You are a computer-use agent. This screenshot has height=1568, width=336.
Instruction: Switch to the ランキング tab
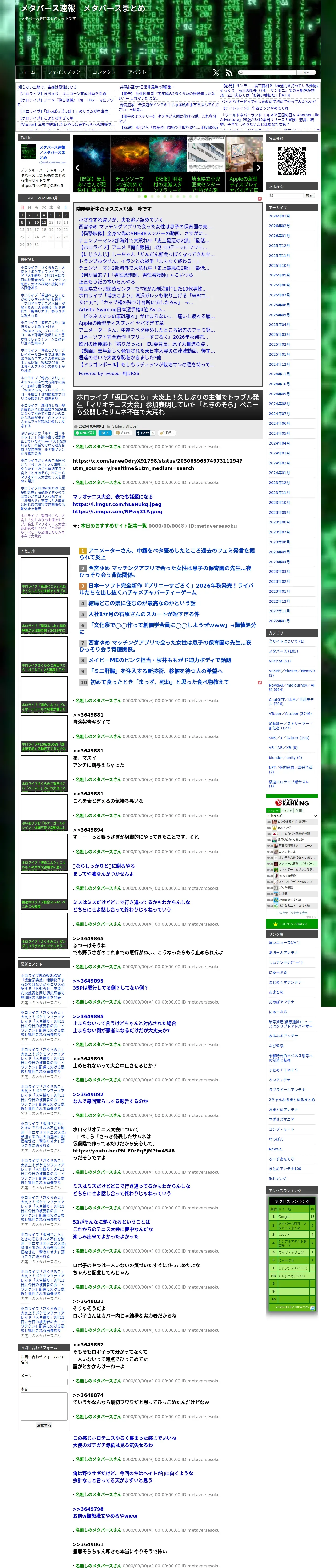tap(273, 810)
